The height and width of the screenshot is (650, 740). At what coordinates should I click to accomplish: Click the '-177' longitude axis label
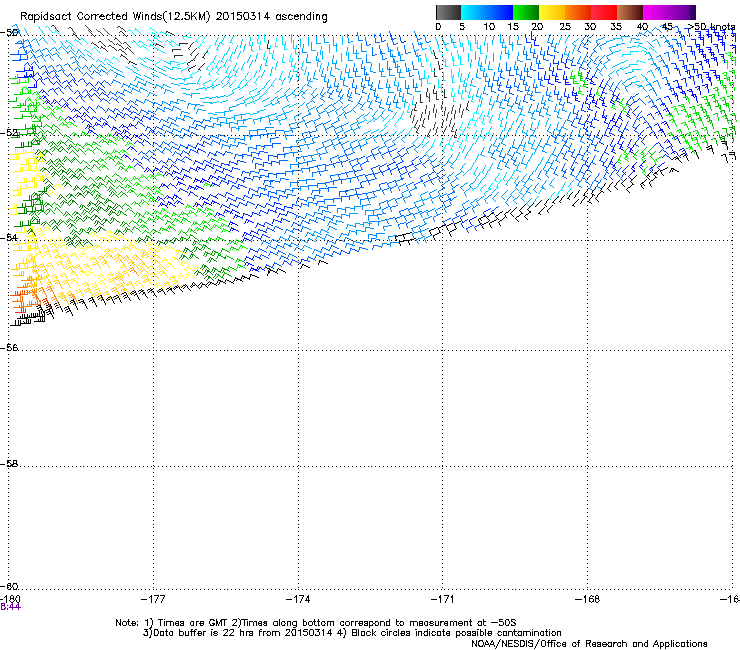click(153, 599)
